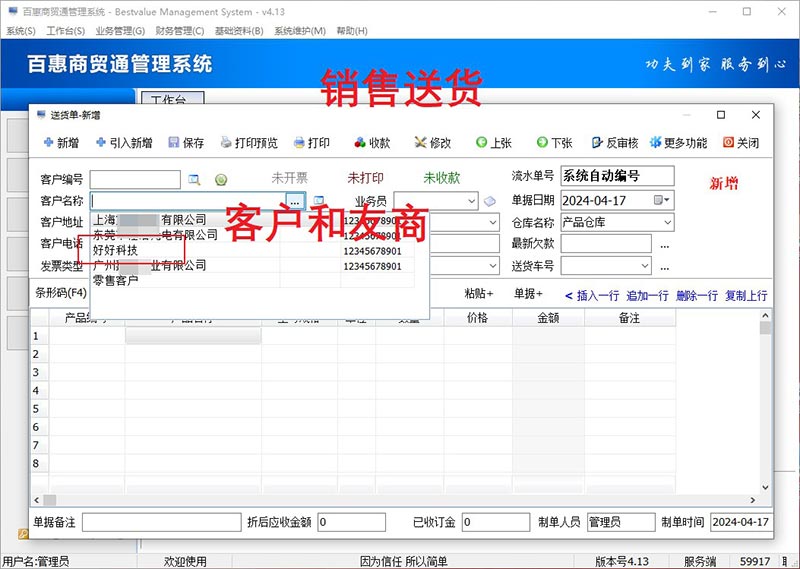Click the 修改 edit button

pyautogui.click(x=433, y=143)
